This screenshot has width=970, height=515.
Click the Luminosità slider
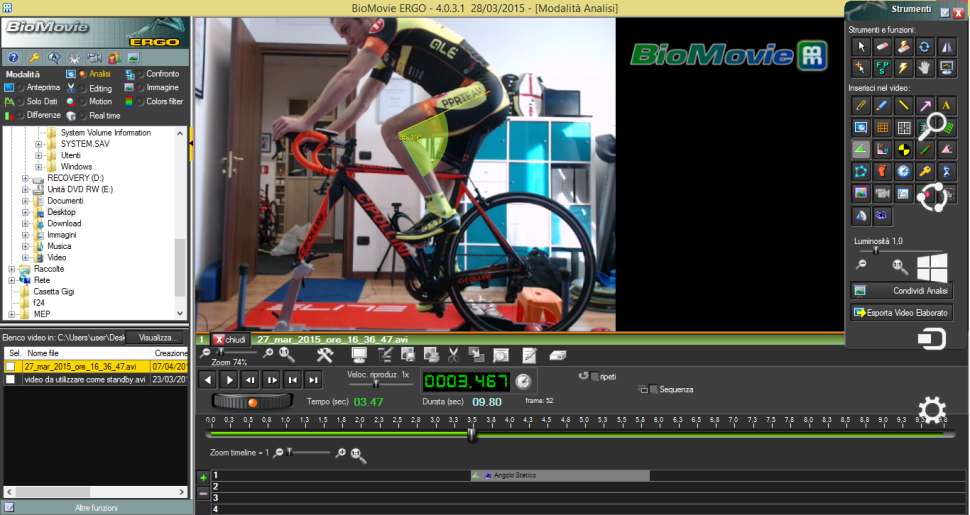(900, 251)
